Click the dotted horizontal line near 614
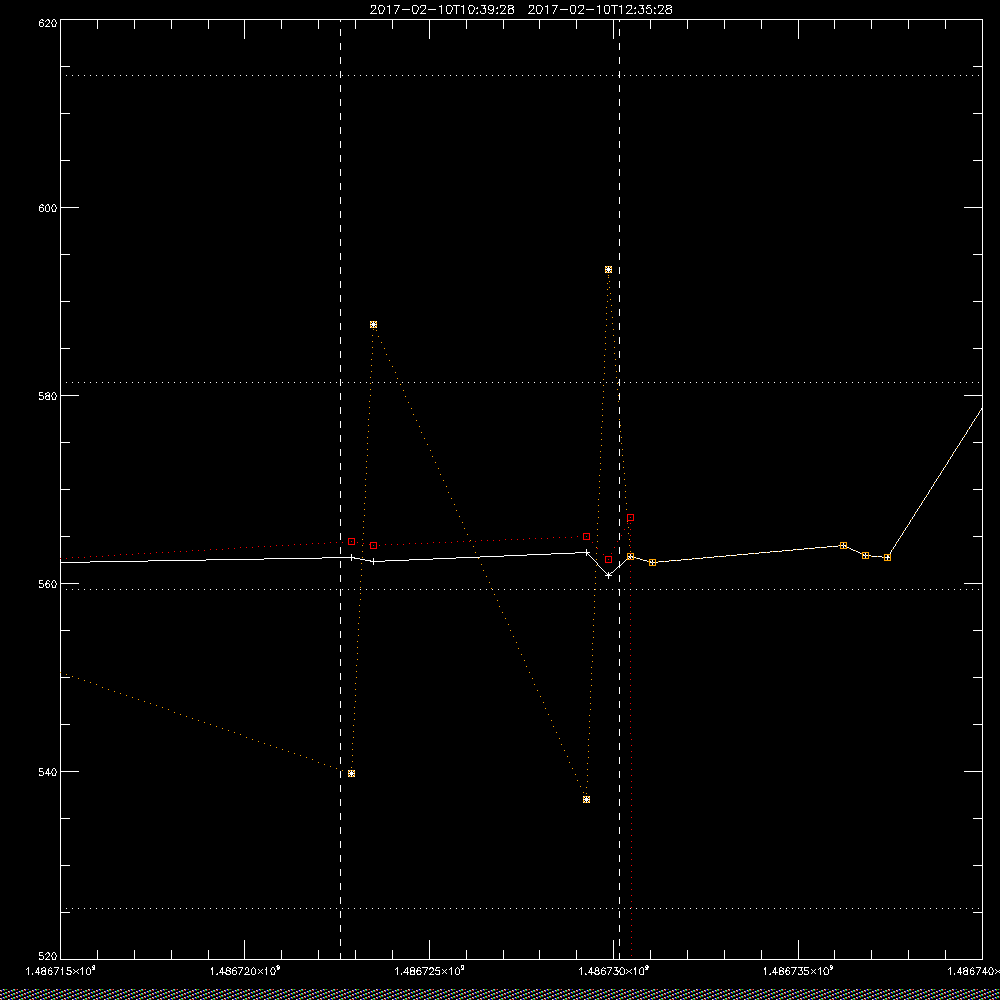The width and height of the screenshot is (1000, 1000). click(520, 75)
